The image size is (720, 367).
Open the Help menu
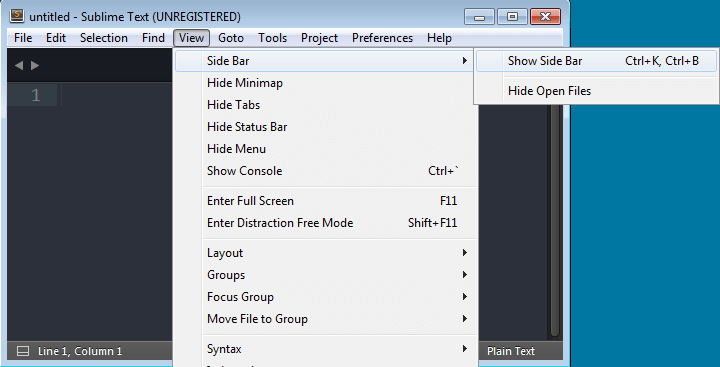(x=439, y=38)
